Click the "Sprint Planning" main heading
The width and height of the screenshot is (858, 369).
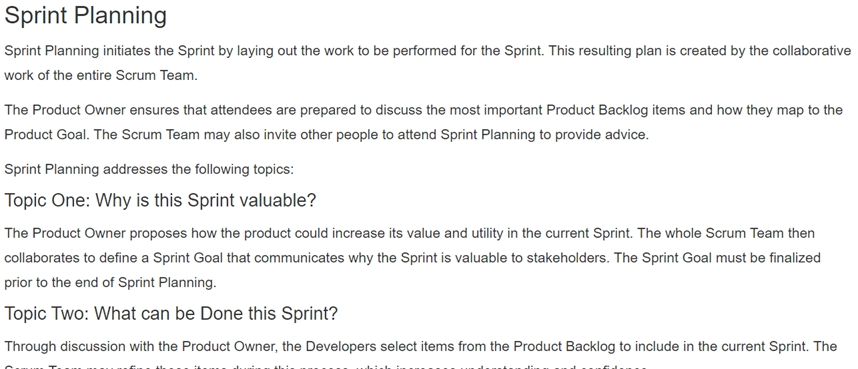[x=85, y=16]
